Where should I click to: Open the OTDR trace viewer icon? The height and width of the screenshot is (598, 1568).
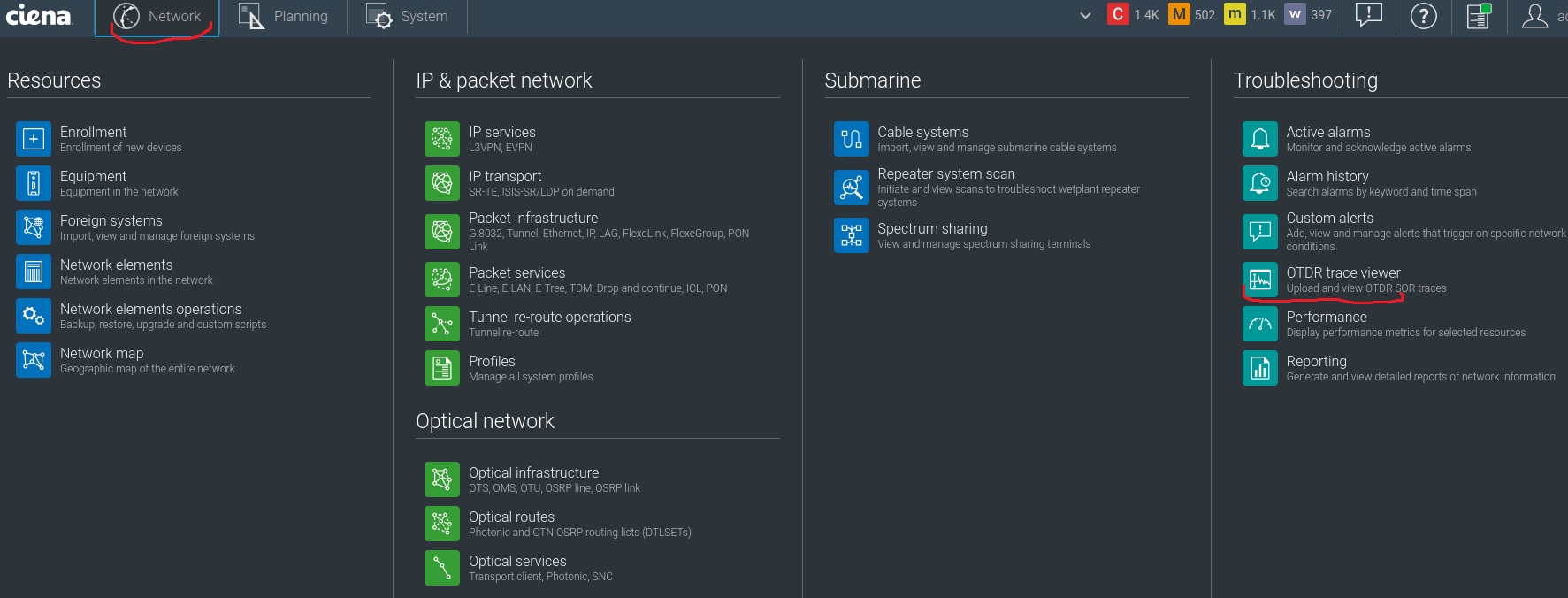[1259, 280]
